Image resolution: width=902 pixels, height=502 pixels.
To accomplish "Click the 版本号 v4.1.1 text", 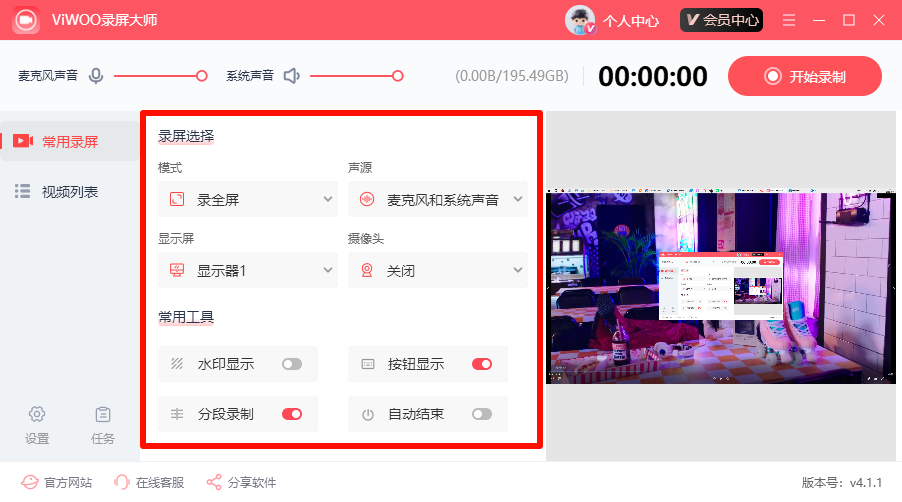I will pyautogui.click(x=842, y=482).
